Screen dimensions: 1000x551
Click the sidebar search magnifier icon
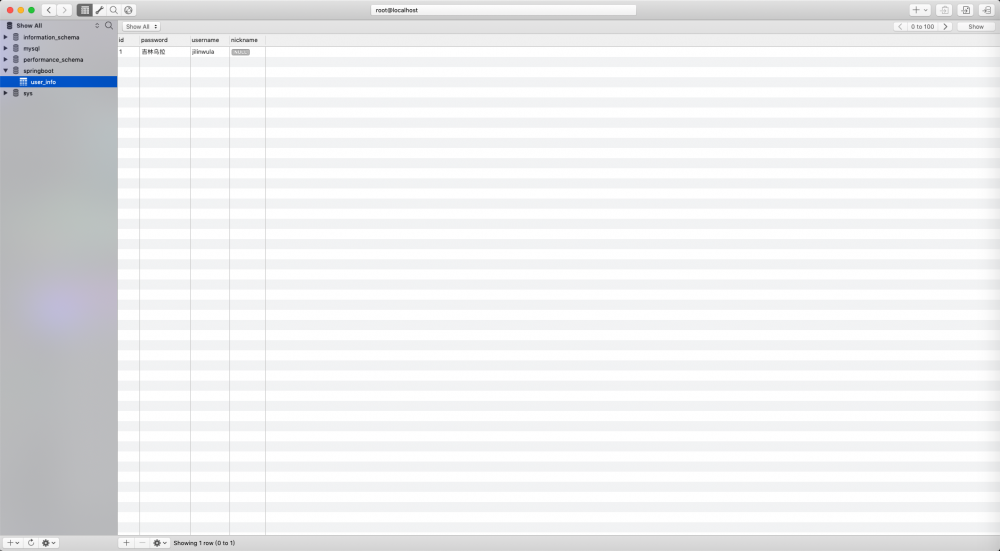tap(109, 26)
